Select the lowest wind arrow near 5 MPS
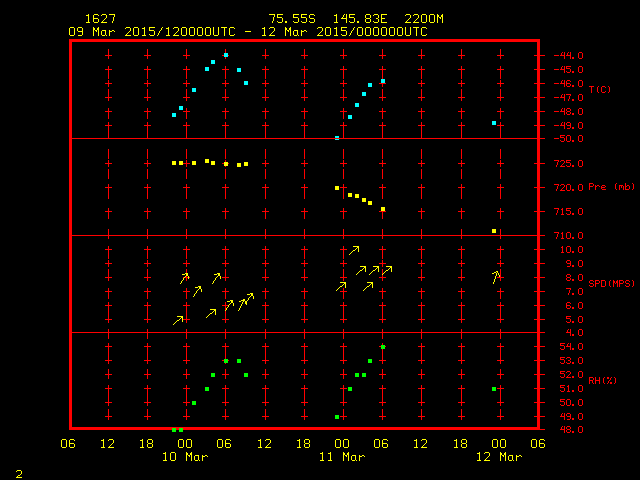 click(179, 320)
